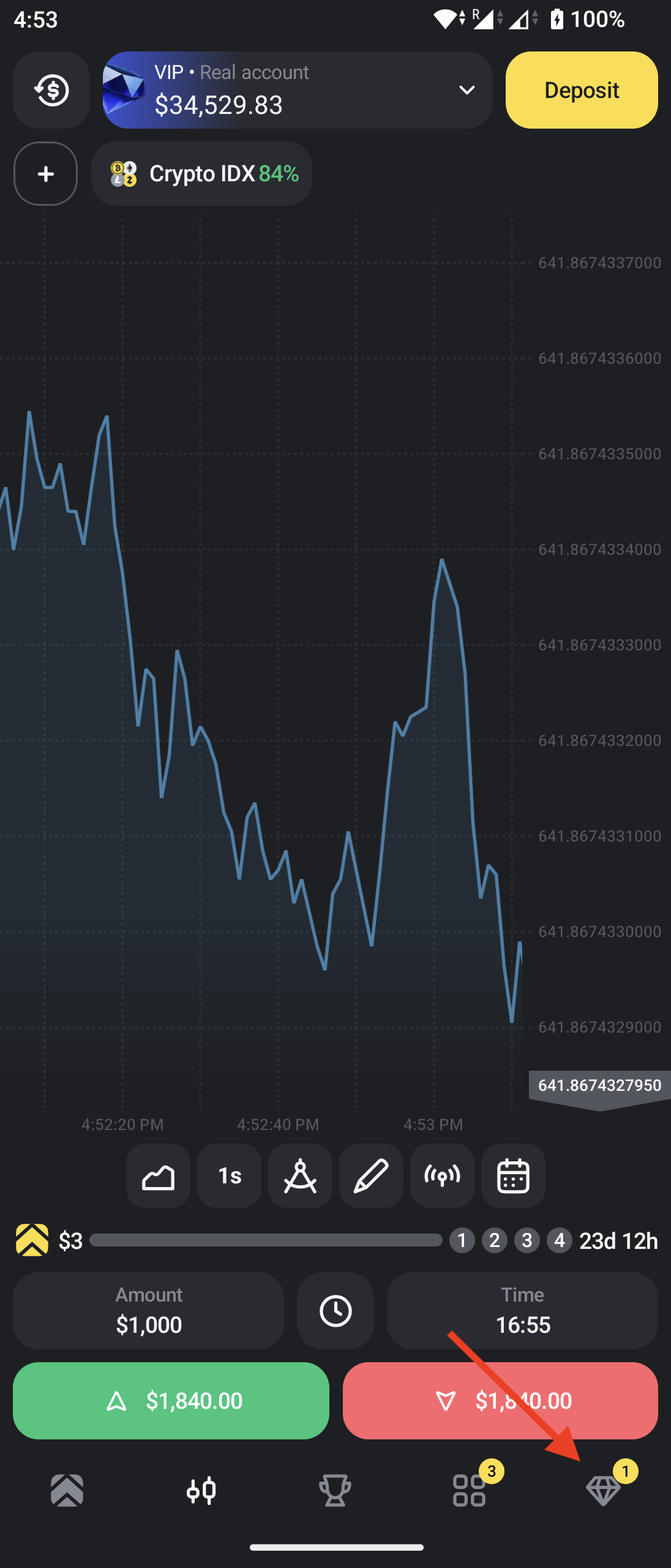Tap the yellow double-chevron rank icon
The height and width of the screenshot is (1568, 671).
[x=32, y=1240]
